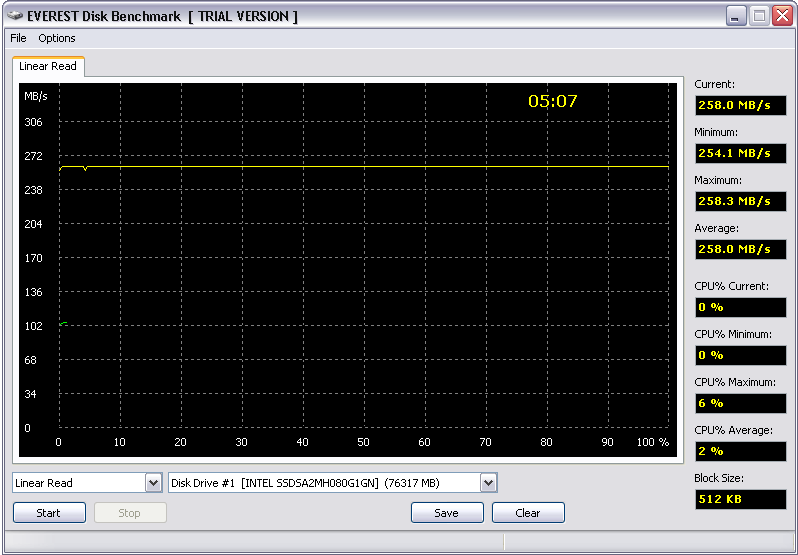
Task: Click the Maximum 258.3 MB/s value box
Action: point(740,201)
